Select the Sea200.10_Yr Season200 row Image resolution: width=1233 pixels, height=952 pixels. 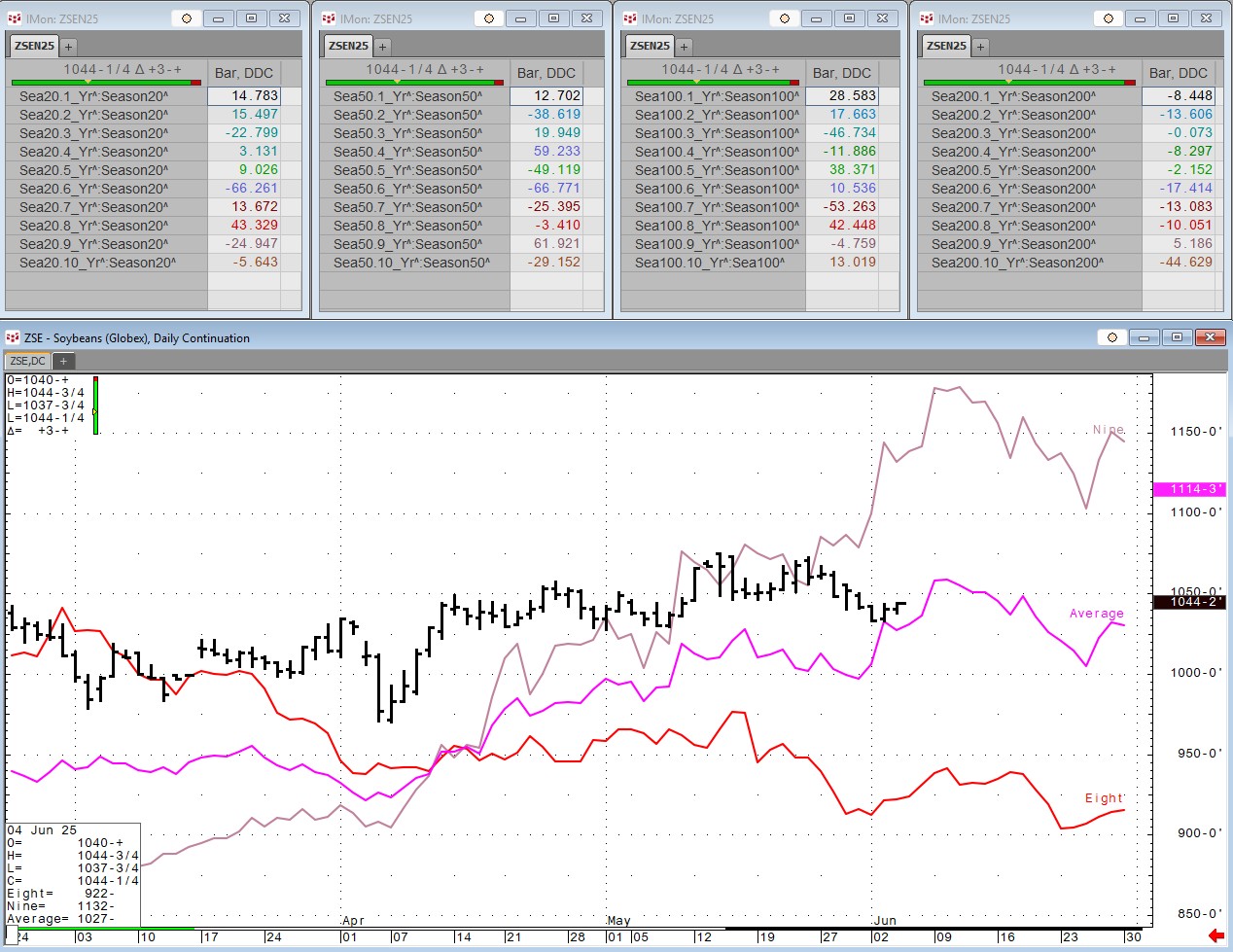pyautogui.click(x=1016, y=263)
